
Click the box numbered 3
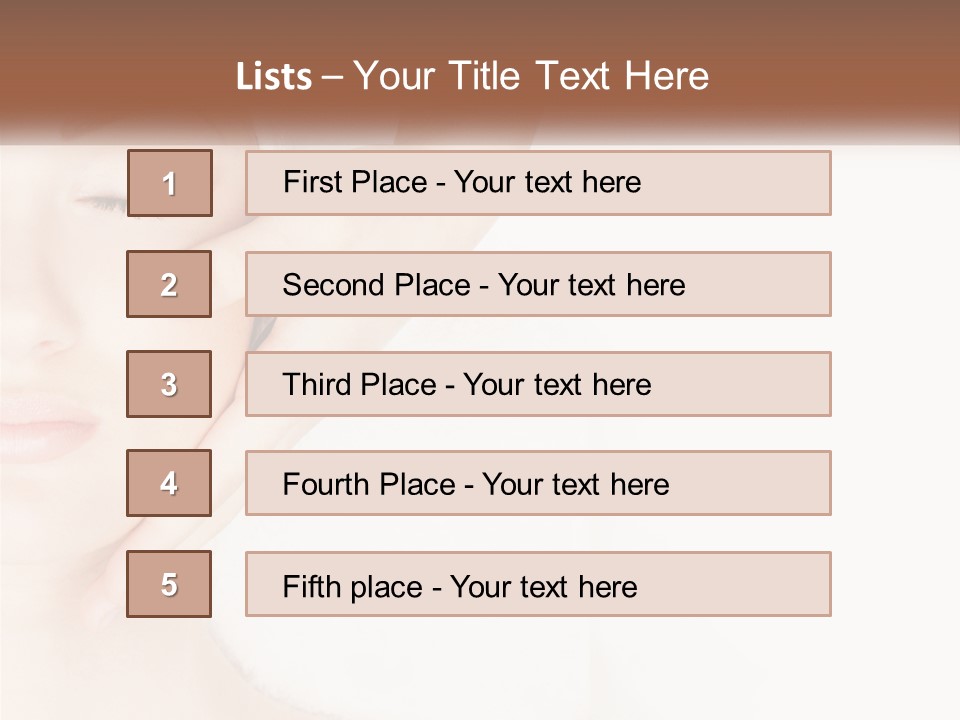point(169,384)
